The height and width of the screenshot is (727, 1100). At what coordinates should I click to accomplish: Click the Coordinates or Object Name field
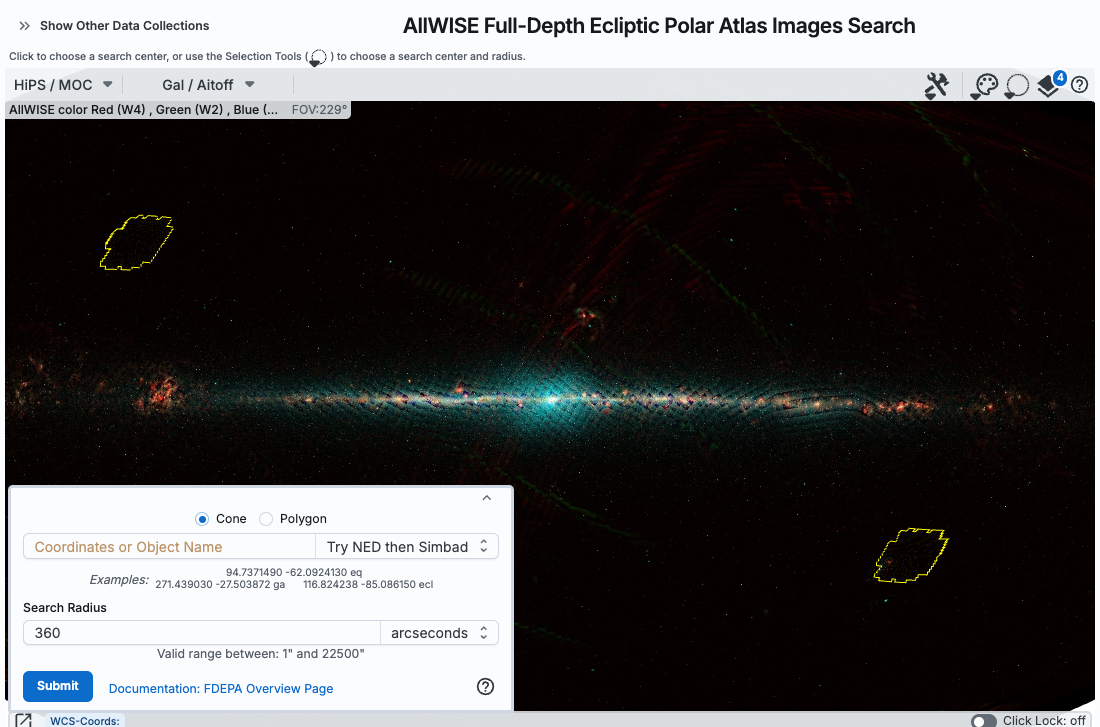(169, 547)
